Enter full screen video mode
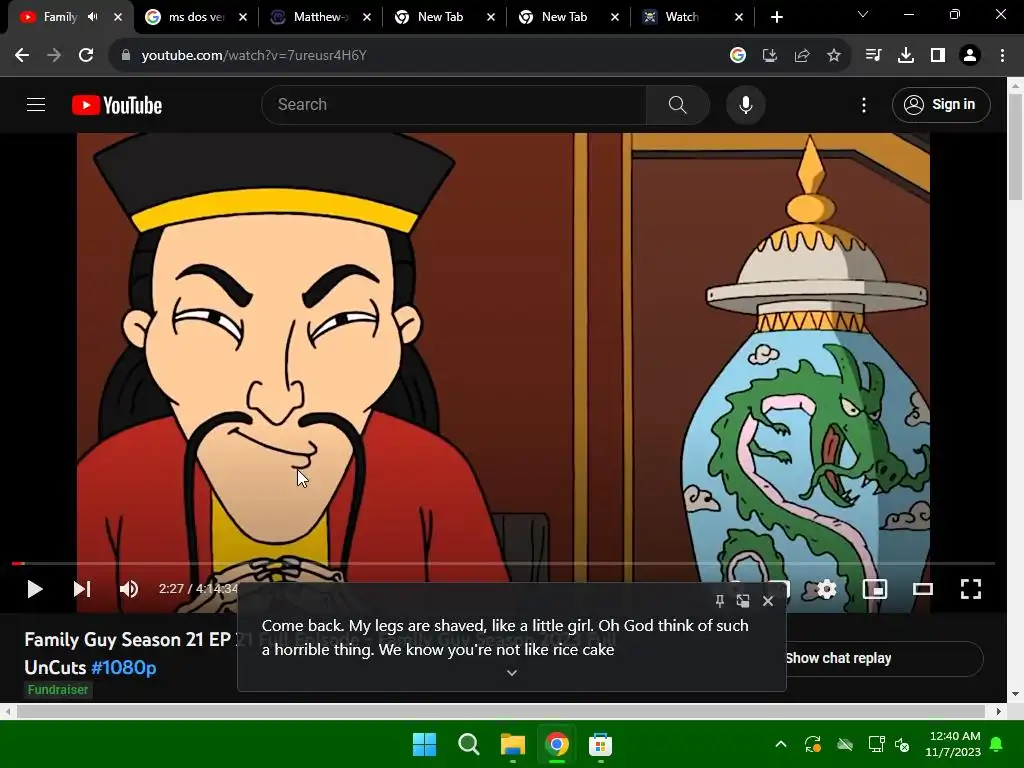Screen dimensions: 1024x768 [x=970, y=589]
